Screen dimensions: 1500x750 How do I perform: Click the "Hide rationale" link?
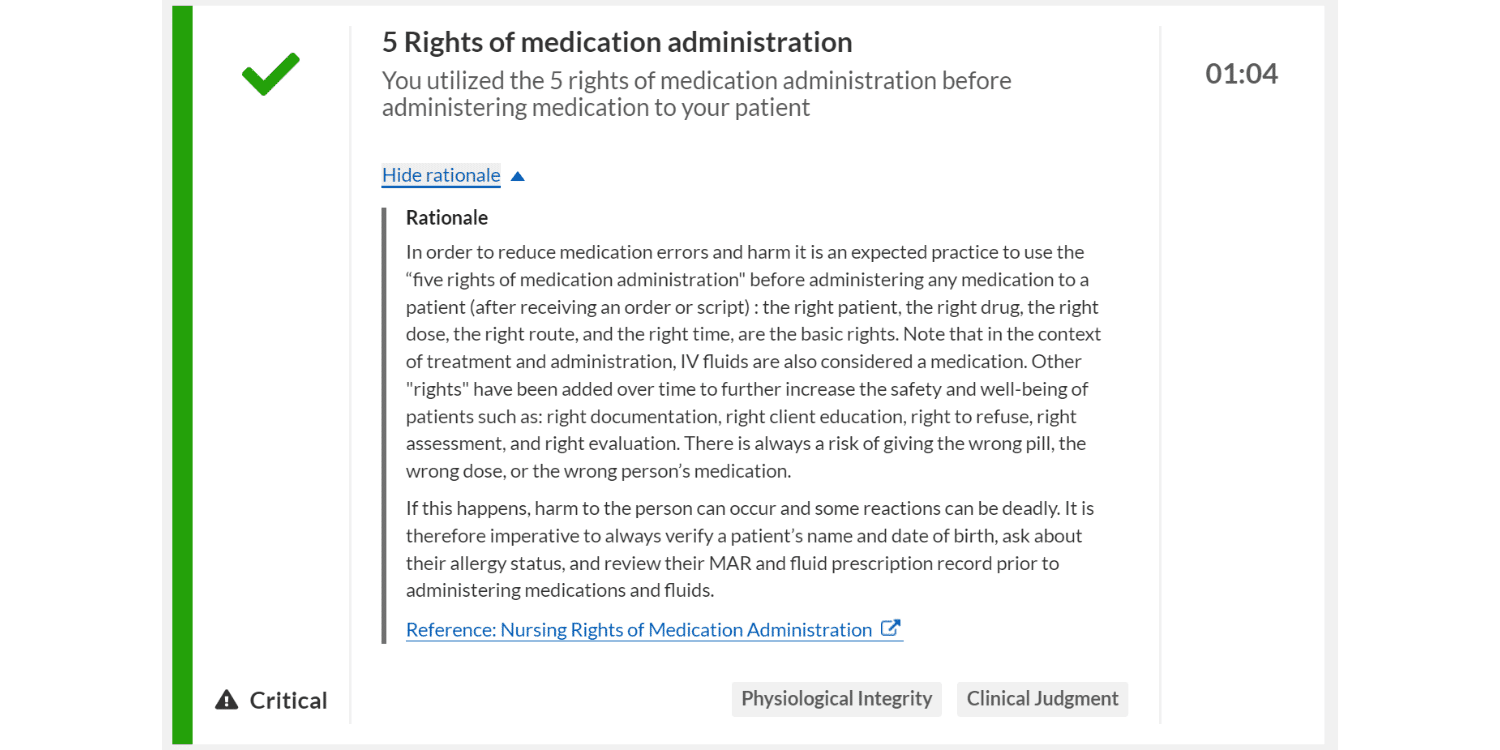coord(441,175)
